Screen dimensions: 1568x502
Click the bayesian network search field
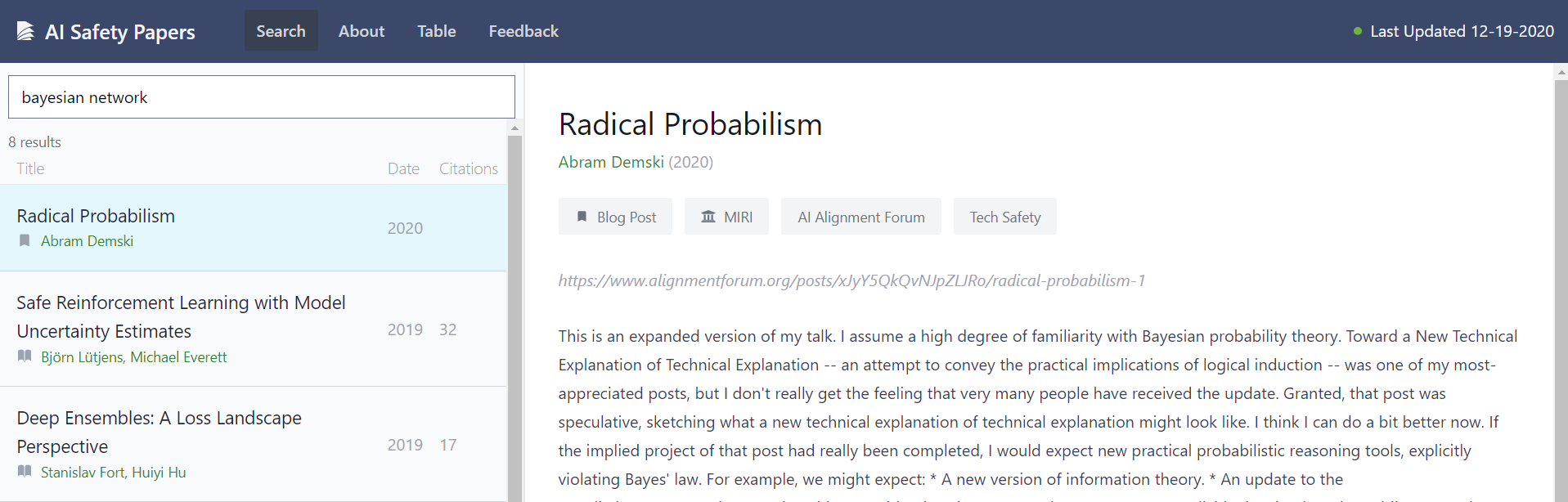[262, 97]
